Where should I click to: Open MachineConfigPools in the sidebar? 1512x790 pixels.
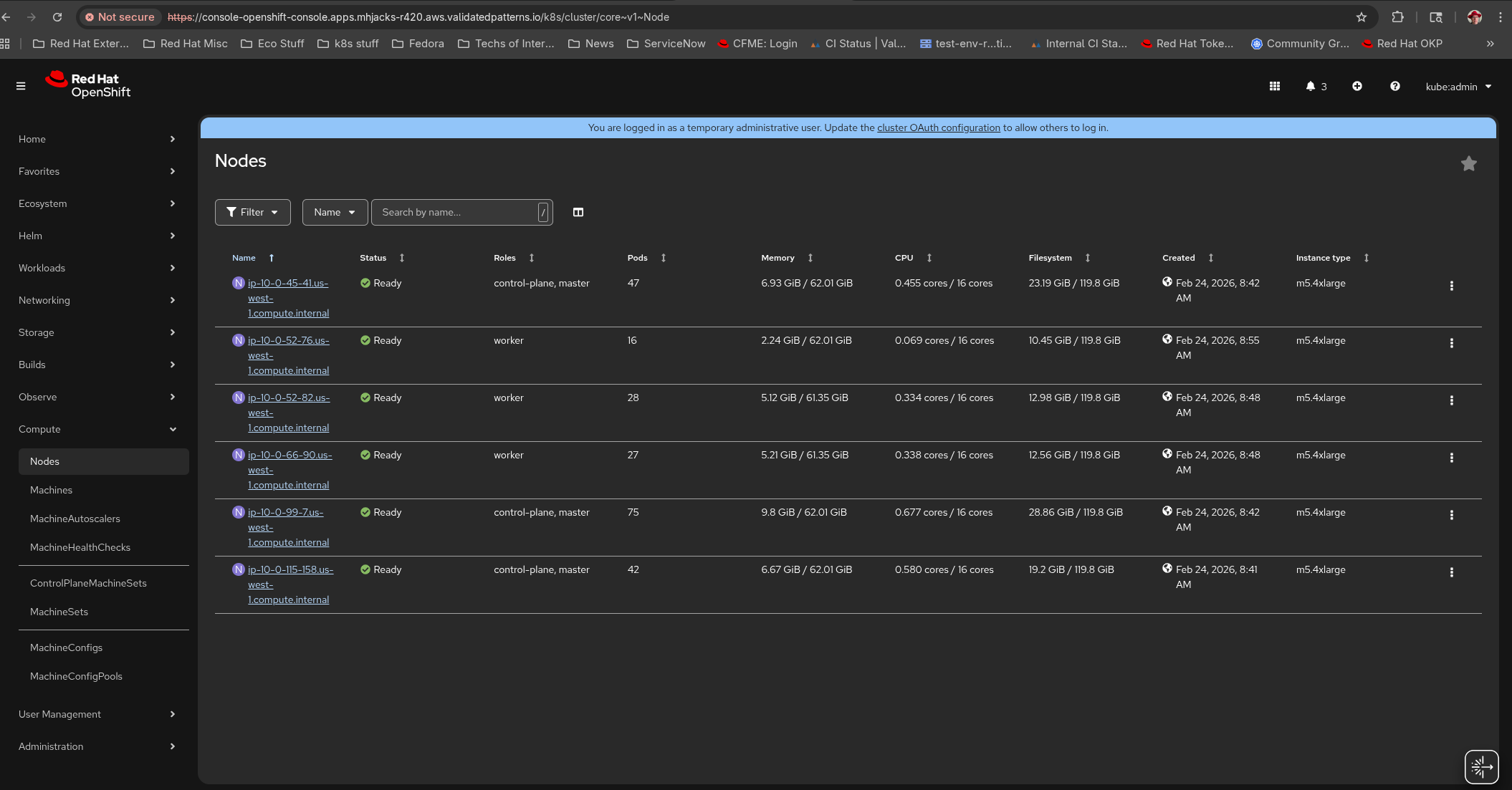[76, 676]
